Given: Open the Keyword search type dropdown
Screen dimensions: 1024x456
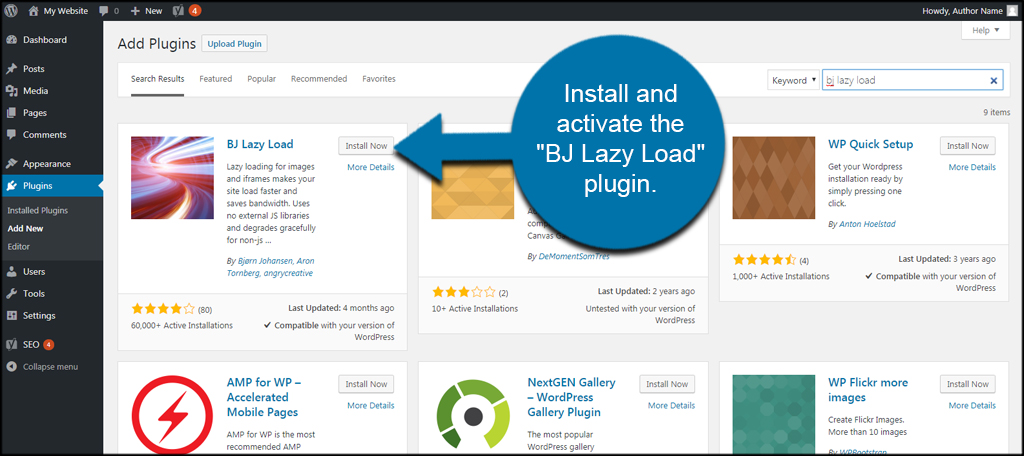Looking at the screenshot, I should pos(793,80).
